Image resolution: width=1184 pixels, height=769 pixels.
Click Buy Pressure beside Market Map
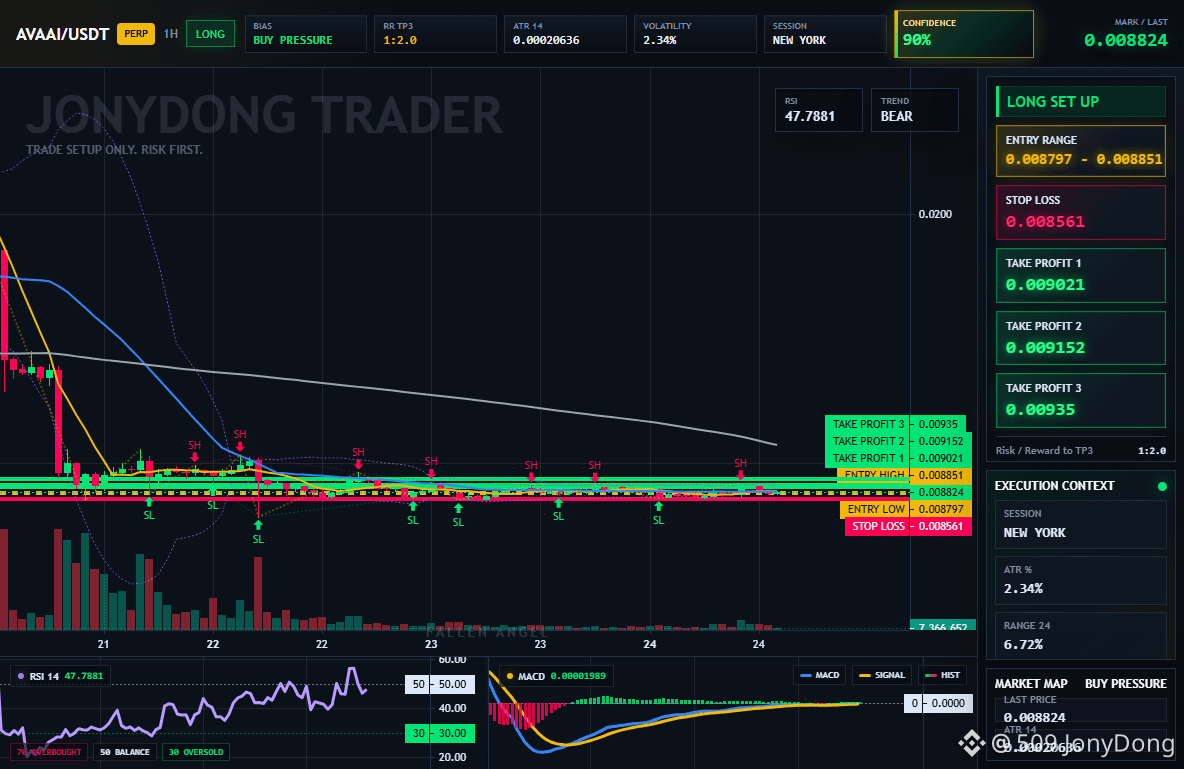point(1125,683)
